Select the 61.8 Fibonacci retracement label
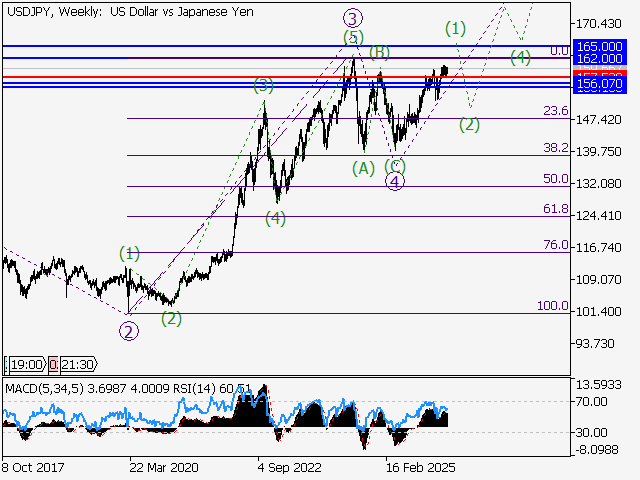The width and height of the screenshot is (640, 480). click(x=555, y=209)
